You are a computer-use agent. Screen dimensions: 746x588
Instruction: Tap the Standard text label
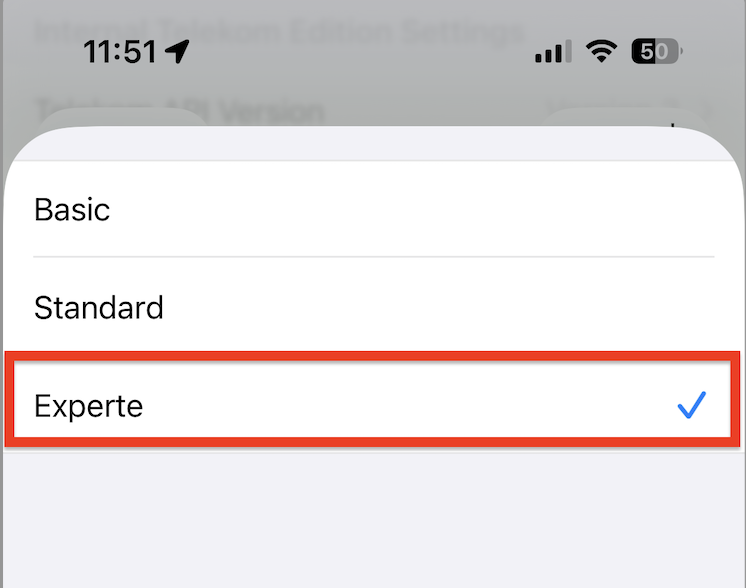(x=99, y=306)
